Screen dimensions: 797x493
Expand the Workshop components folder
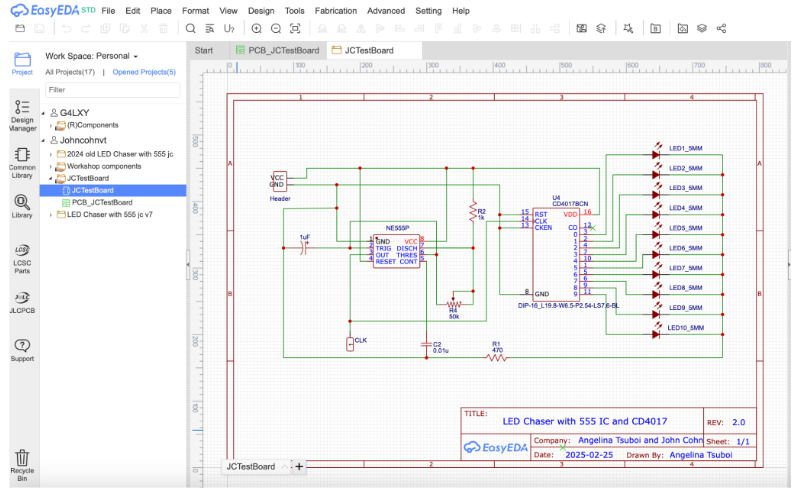tap(50, 166)
